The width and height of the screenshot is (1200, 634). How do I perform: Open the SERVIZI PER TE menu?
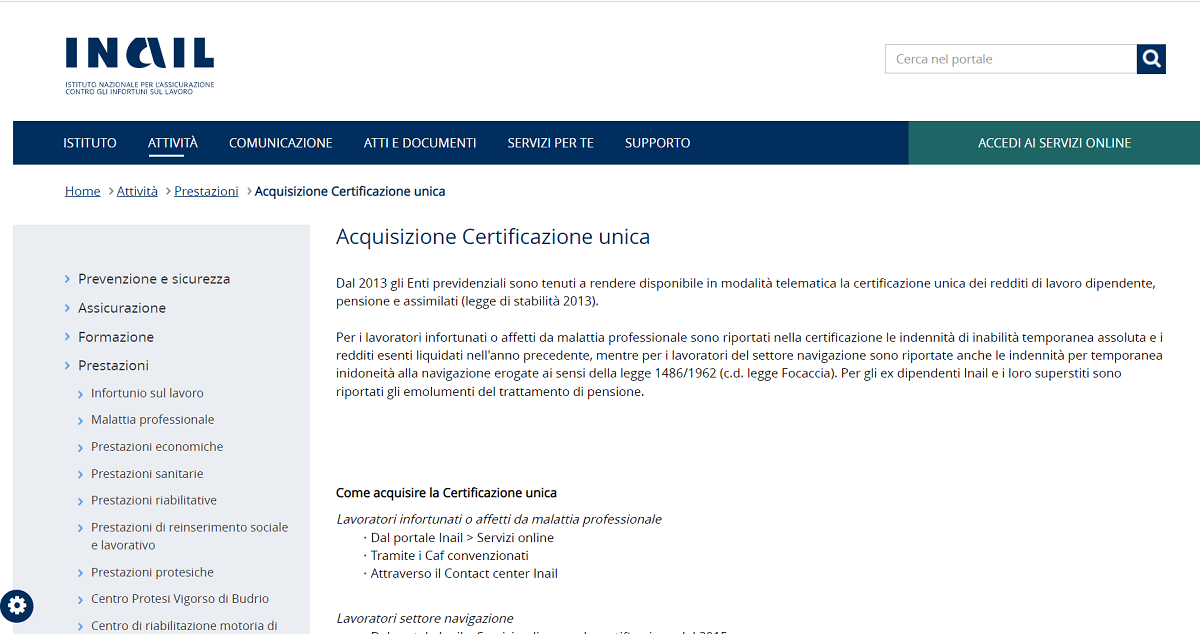click(x=551, y=142)
